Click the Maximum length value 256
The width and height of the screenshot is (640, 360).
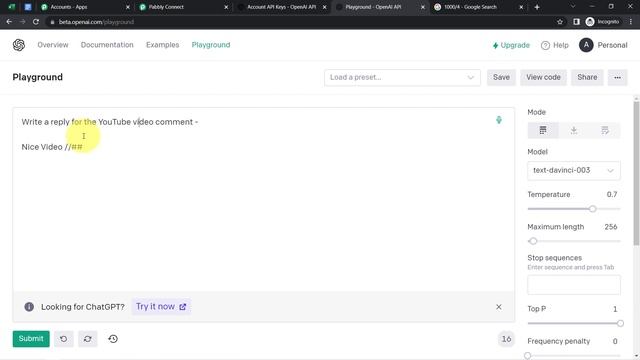611,227
